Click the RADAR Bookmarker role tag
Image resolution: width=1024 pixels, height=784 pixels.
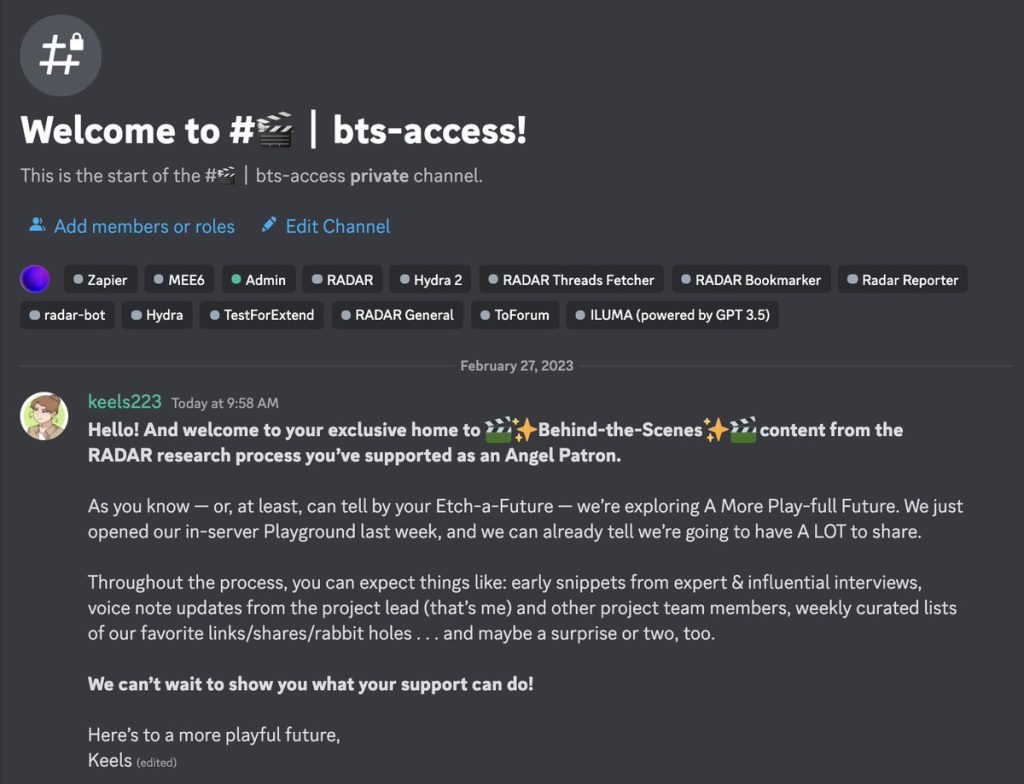click(750, 280)
